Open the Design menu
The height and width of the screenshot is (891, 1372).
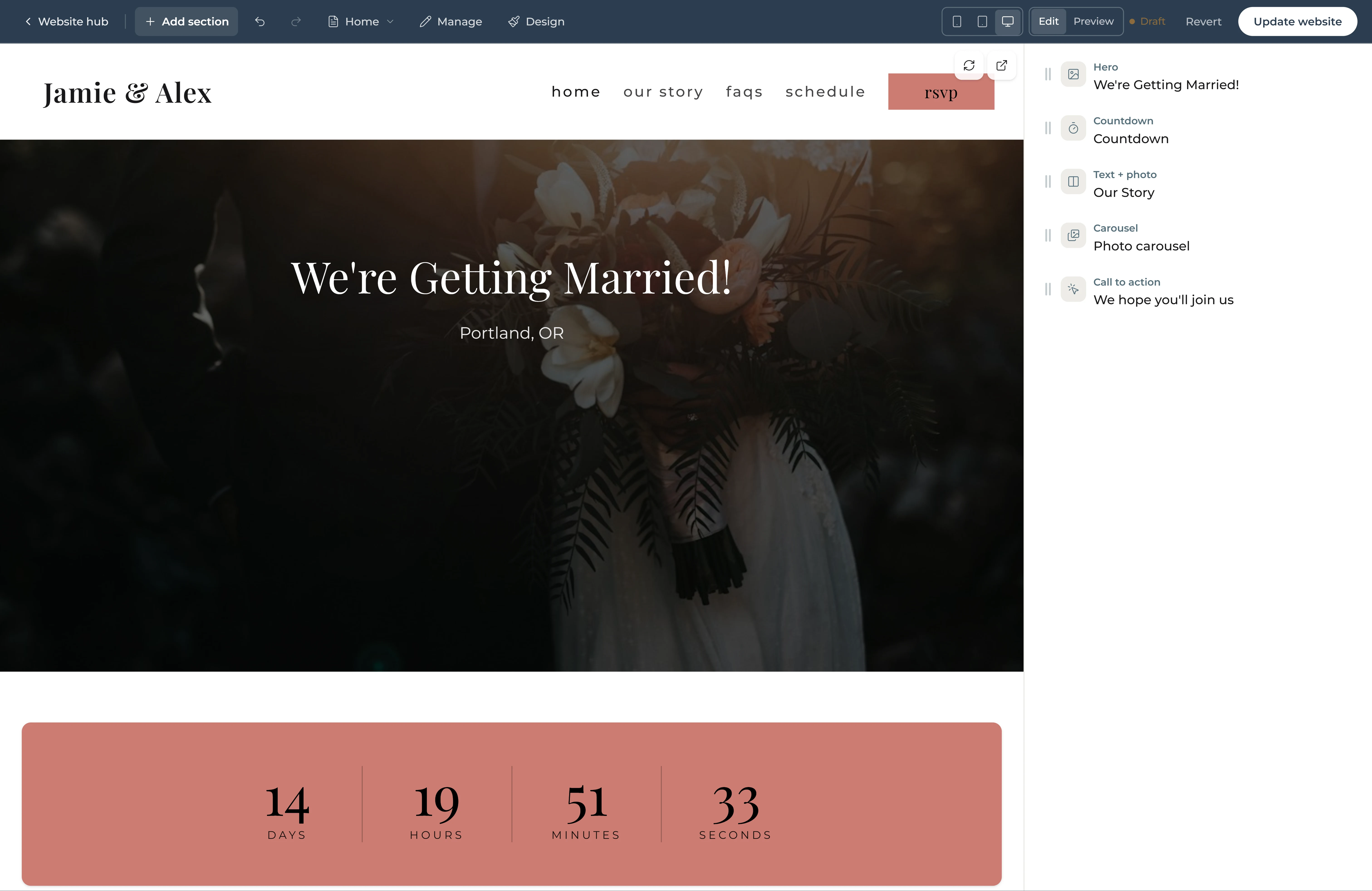(536, 21)
